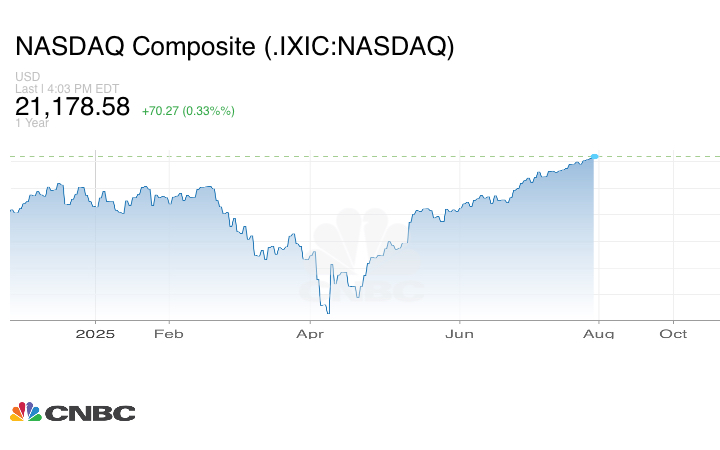Click the Jun label on the time axis
The image size is (720, 450).
click(x=459, y=334)
